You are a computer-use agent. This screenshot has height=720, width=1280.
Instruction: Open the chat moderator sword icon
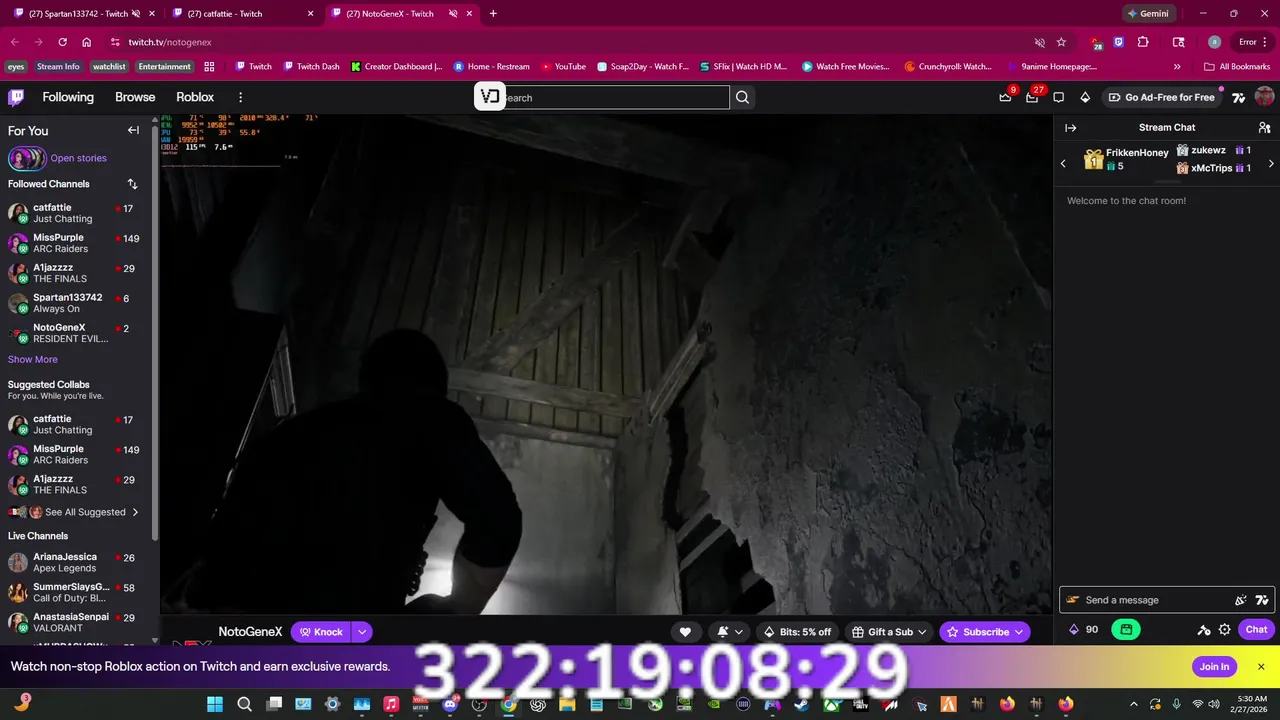coord(1204,629)
